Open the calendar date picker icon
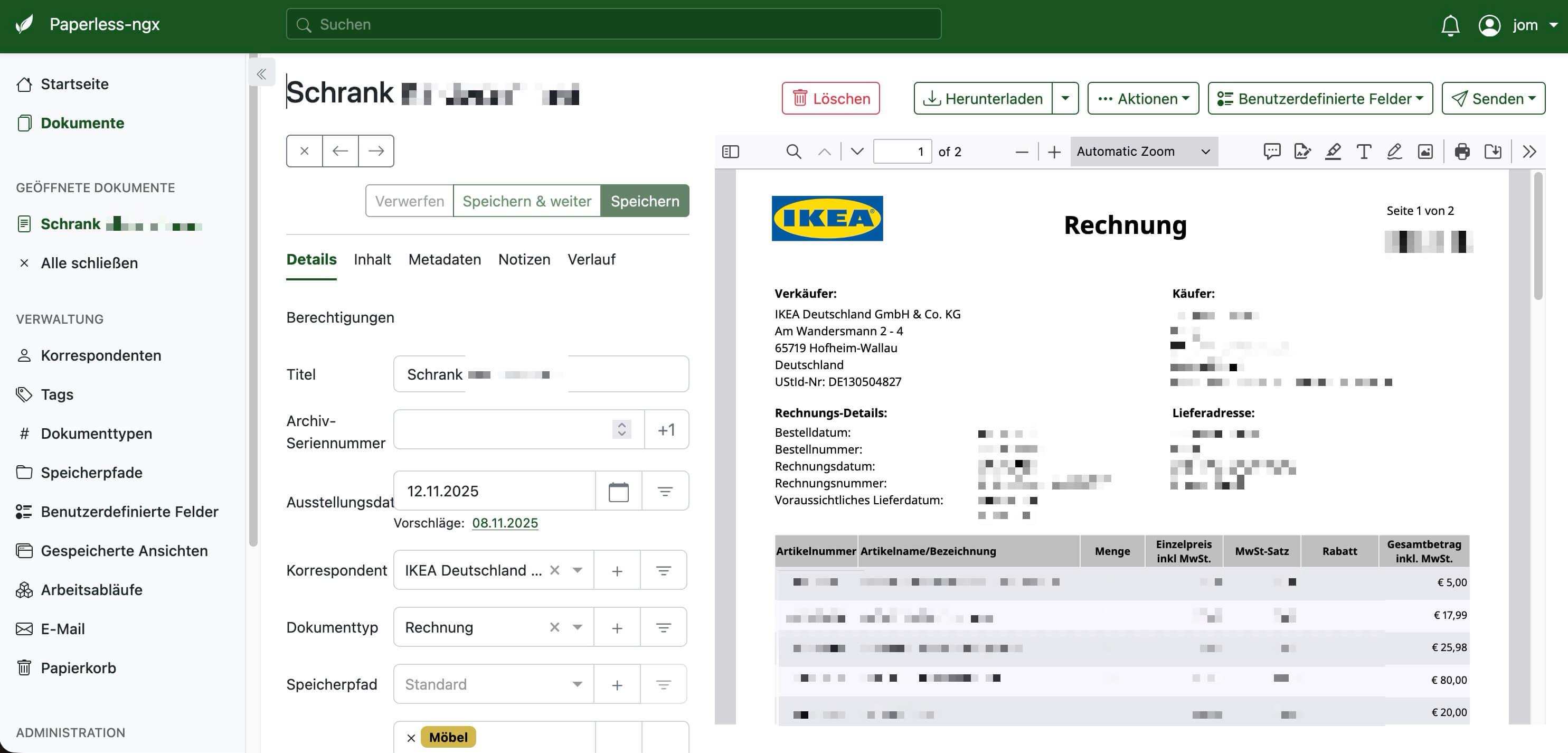1568x753 pixels. click(618, 491)
